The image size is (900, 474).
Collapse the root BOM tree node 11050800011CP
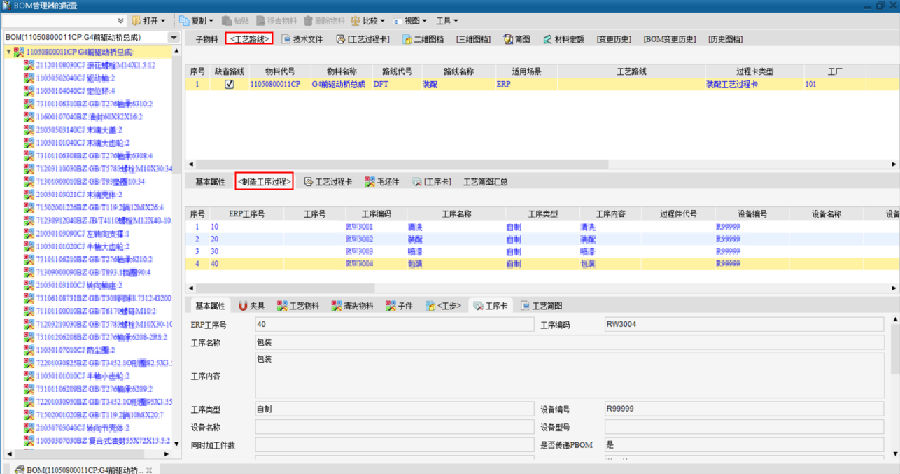tap(9, 52)
